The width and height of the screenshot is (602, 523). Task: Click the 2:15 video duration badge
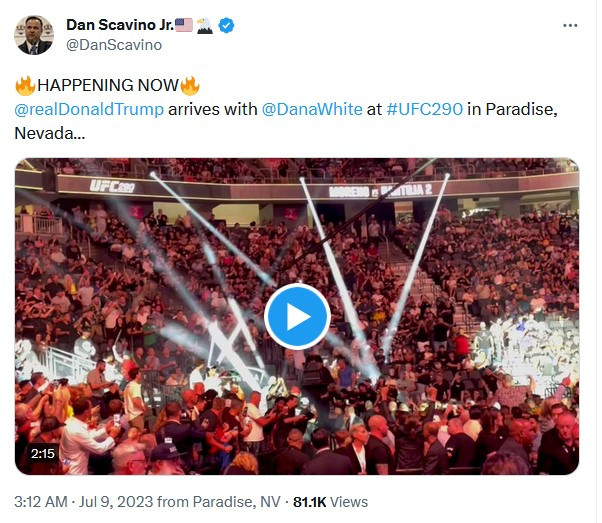click(x=43, y=454)
